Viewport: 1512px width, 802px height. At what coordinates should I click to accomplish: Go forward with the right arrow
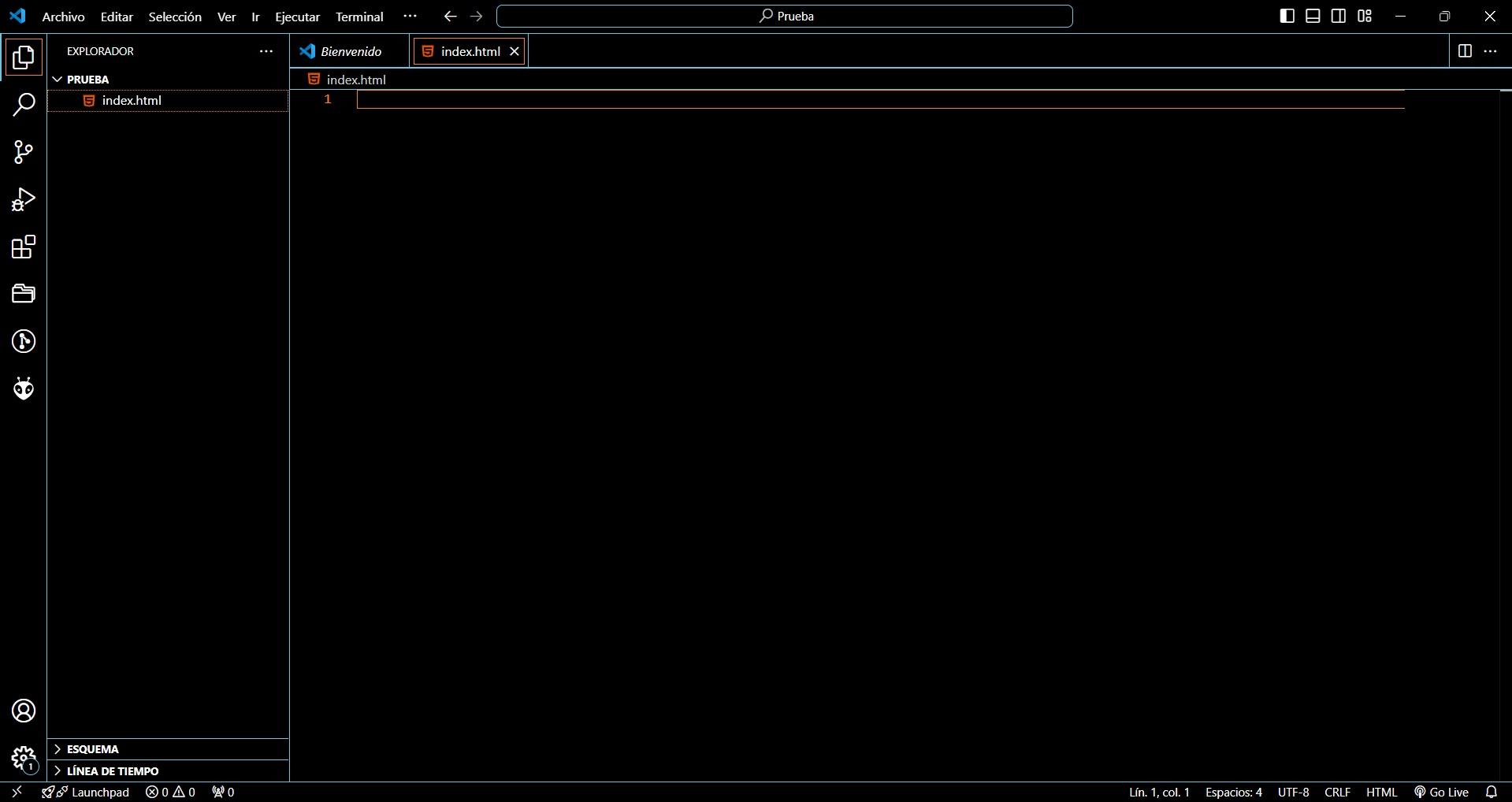click(476, 16)
